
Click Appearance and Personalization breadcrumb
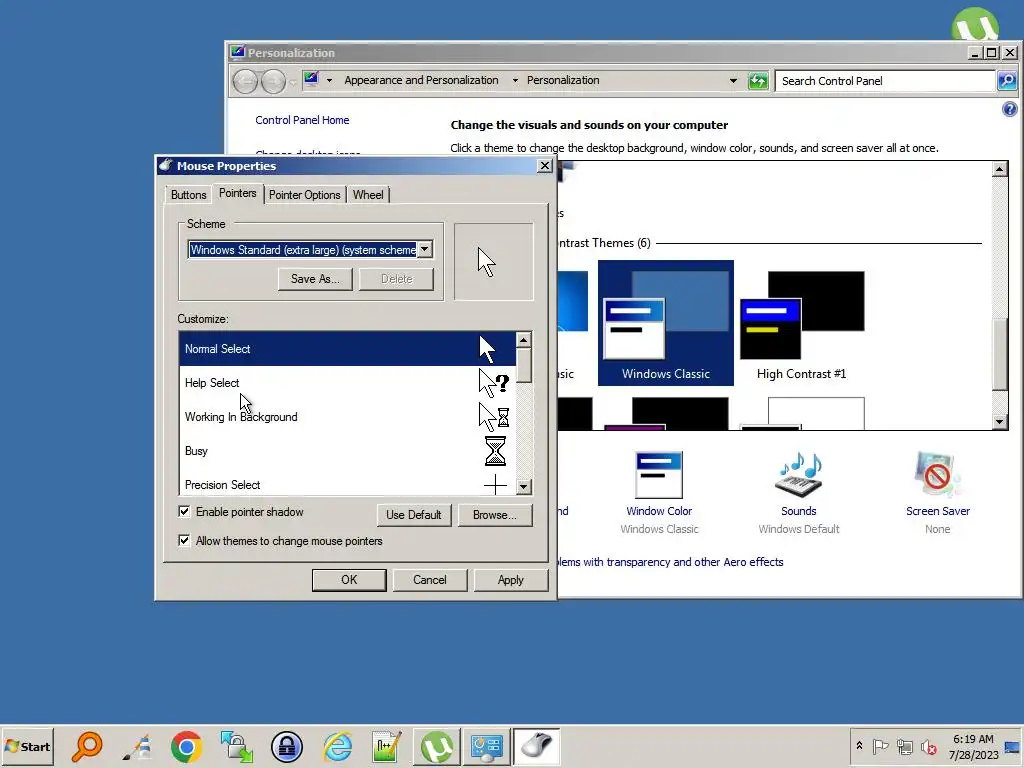421,80
